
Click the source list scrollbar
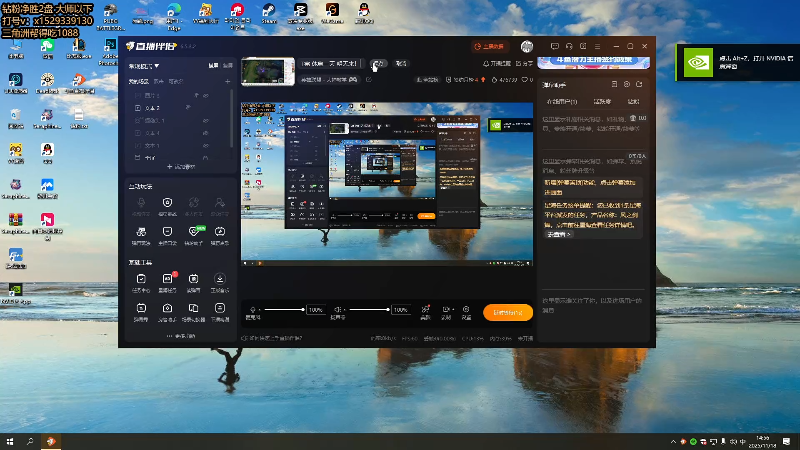(232, 117)
